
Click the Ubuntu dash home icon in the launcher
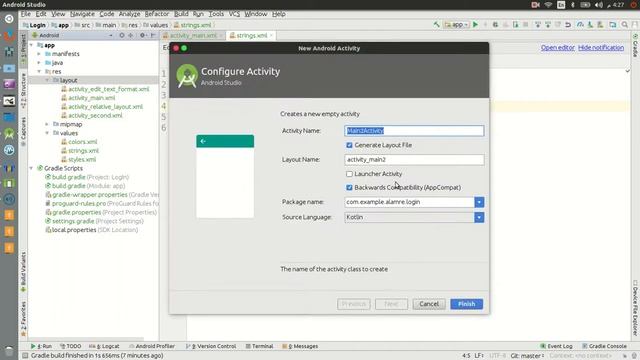pos(9,19)
